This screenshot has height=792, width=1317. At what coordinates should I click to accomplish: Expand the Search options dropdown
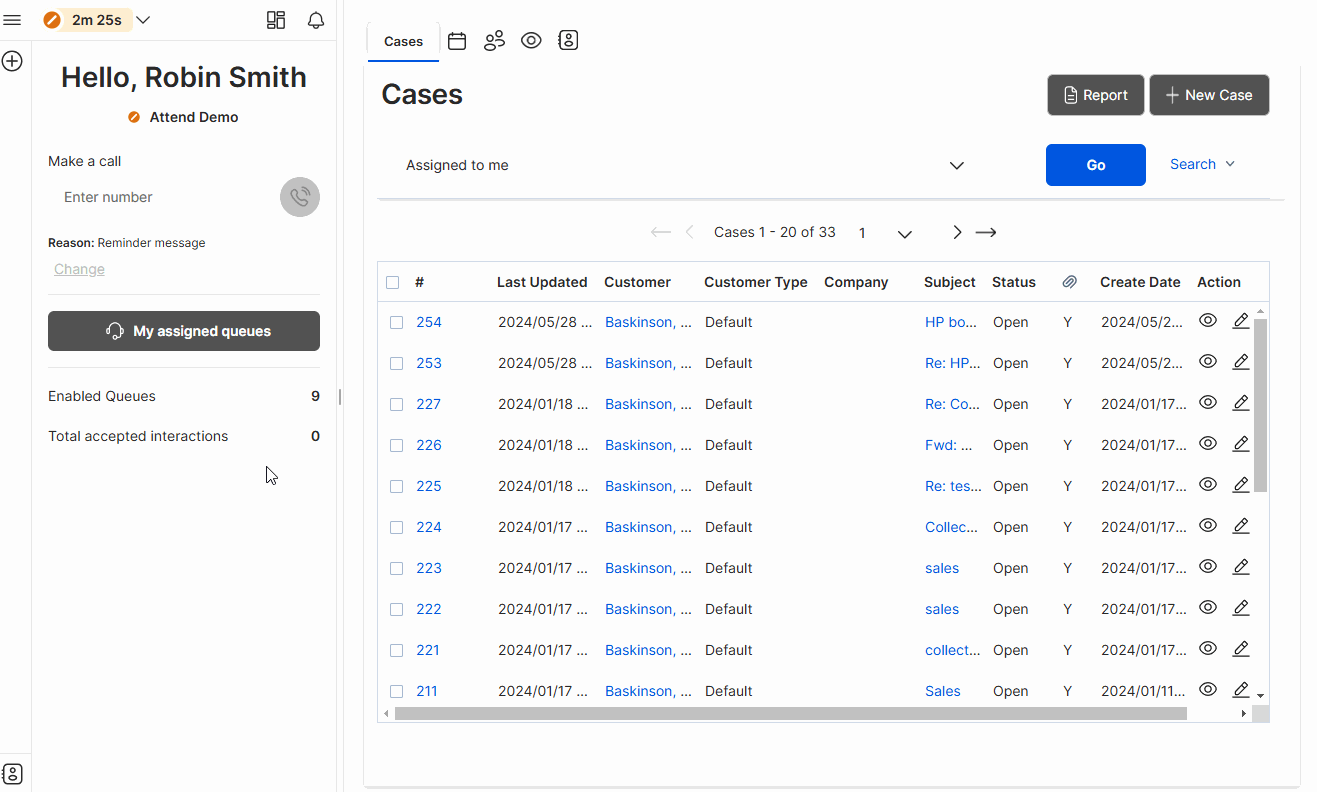tap(1203, 164)
